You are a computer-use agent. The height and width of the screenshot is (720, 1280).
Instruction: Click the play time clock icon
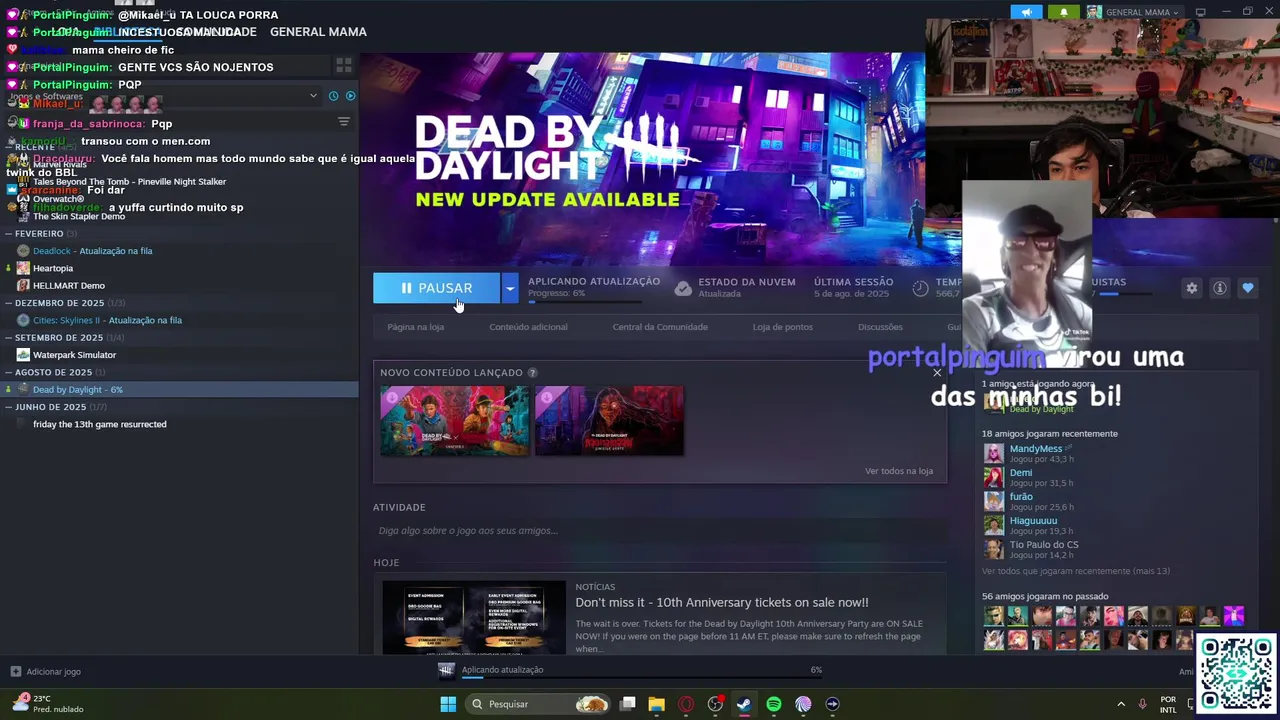[x=921, y=288]
